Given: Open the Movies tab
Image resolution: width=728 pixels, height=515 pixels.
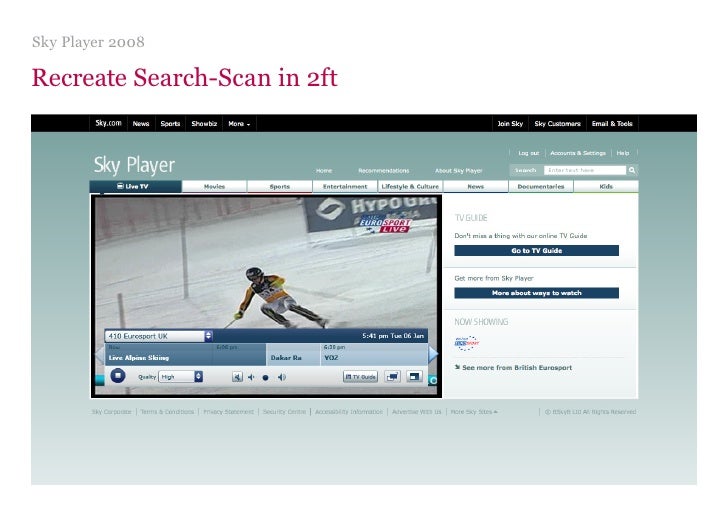Looking at the screenshot, I should pyautogui.click(x=214, y=187).
